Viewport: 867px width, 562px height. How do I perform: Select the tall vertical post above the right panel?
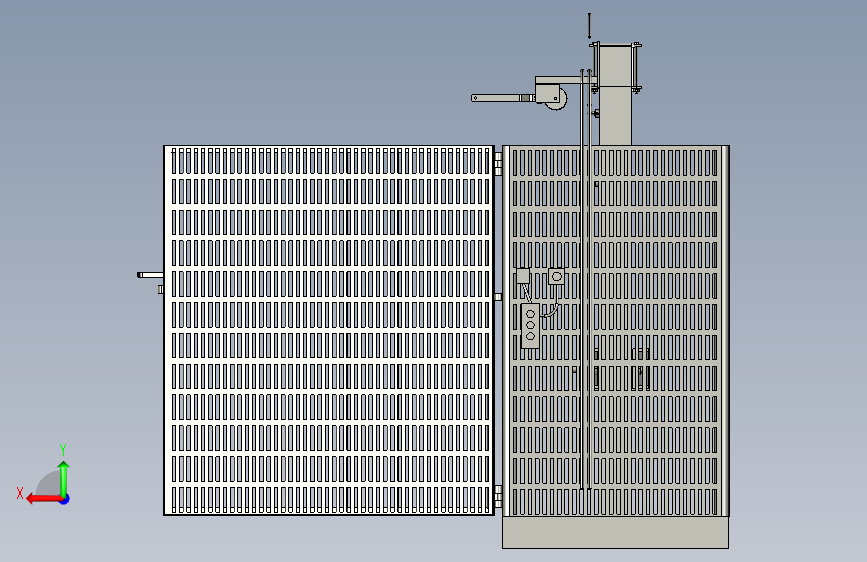pos(615,95)
